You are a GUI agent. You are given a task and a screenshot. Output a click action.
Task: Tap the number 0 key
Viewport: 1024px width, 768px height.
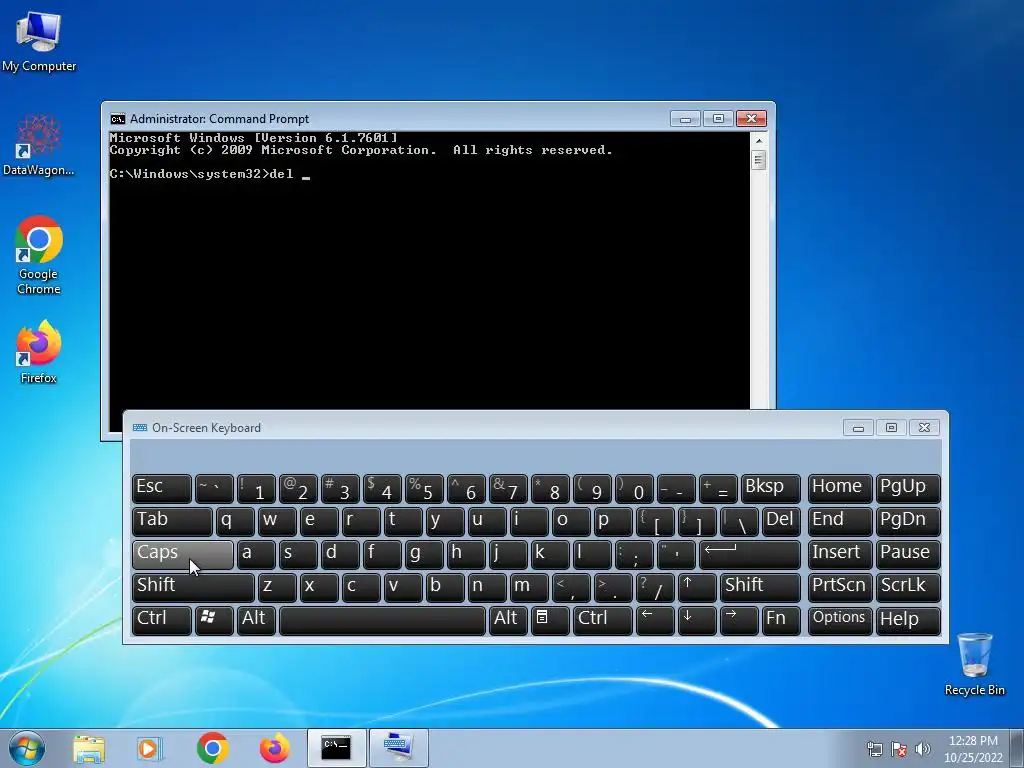click(634, 488)
